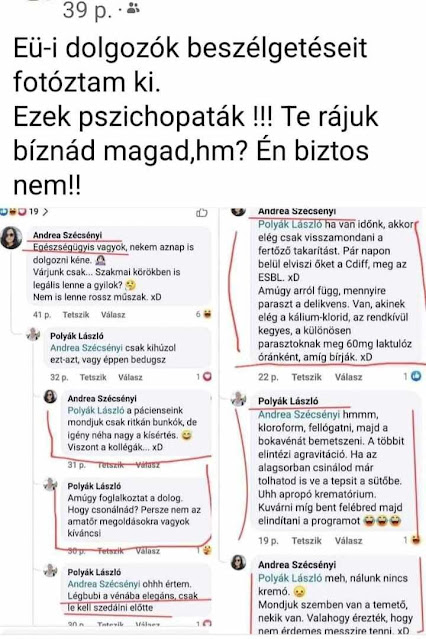The height and width of the screenshot is (639, 426).
Task: Click the friends audience icon beside 39 p.
Action: pos(133,8)
